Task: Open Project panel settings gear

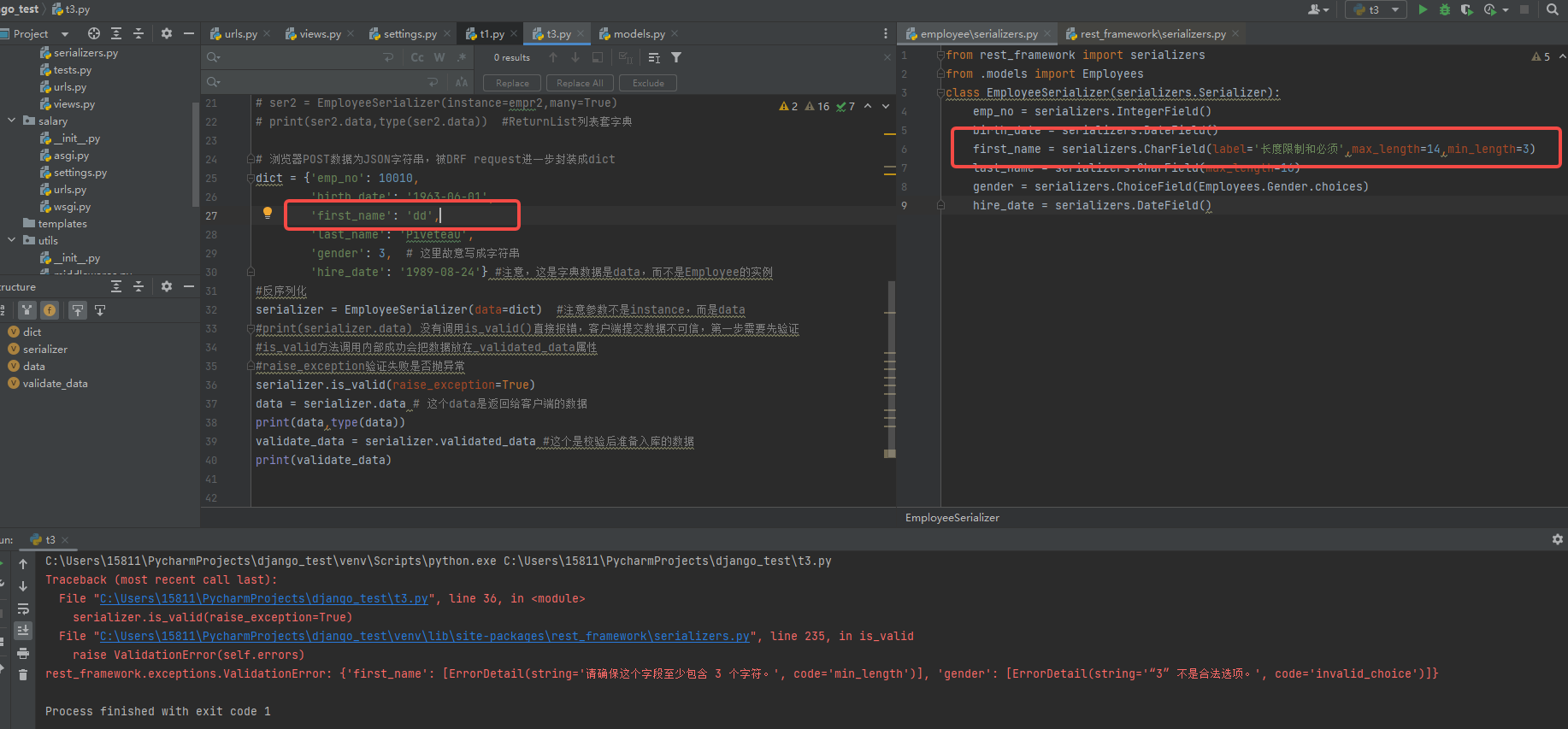Action: [167, 33]
